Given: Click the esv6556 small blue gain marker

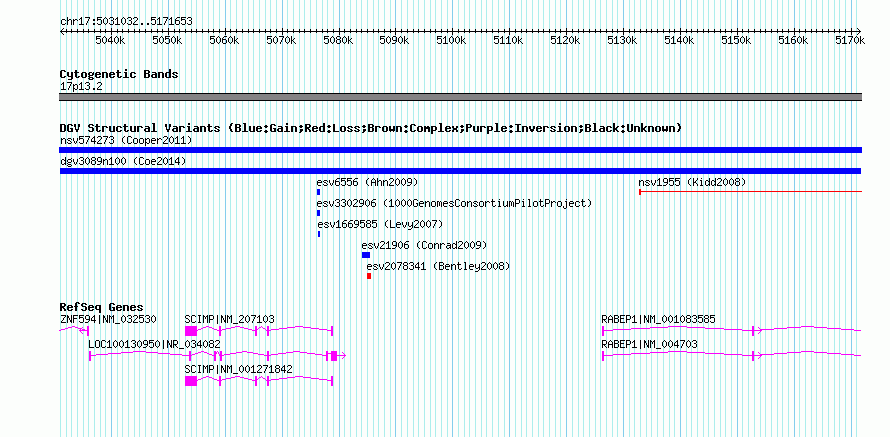Looking at the screenshot, I should point(318,192).
